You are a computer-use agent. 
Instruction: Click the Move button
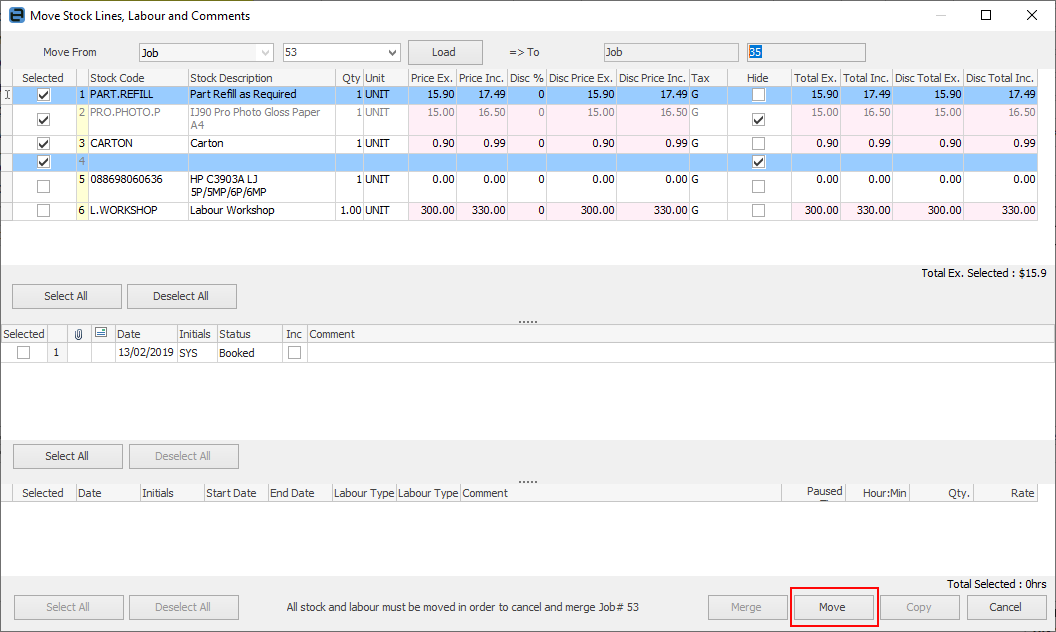coord(832,607)
